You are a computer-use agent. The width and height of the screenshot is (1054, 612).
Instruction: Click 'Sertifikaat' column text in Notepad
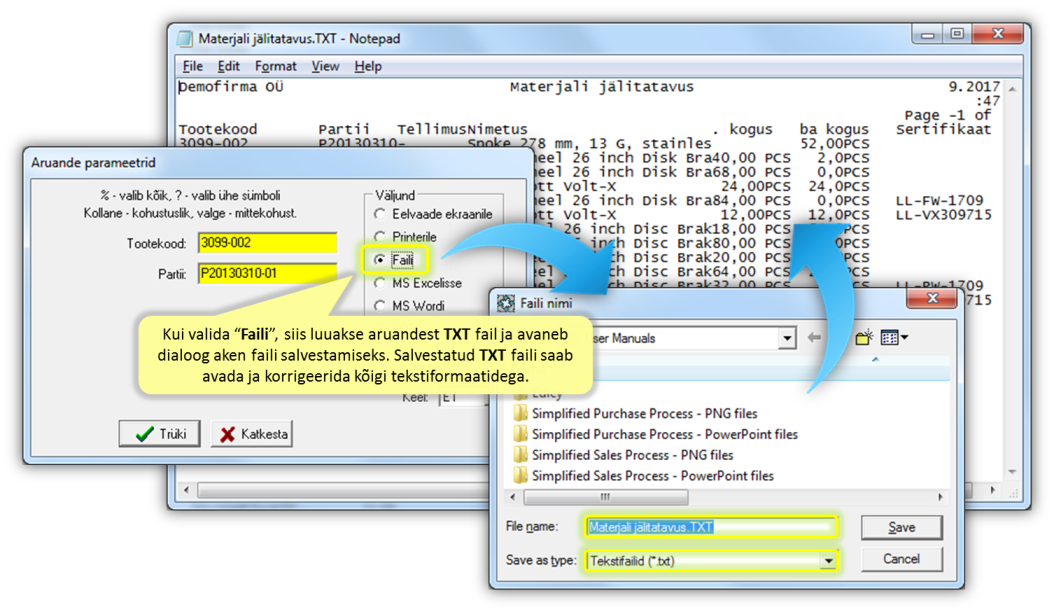pyautogui.click(x=943, y=129)
